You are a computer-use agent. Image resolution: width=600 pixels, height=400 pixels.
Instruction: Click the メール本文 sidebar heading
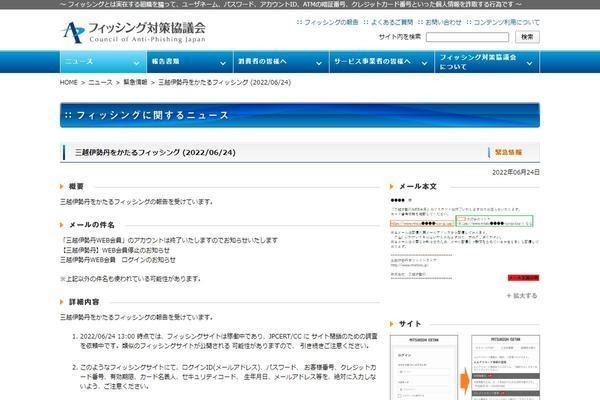(417, 186)
